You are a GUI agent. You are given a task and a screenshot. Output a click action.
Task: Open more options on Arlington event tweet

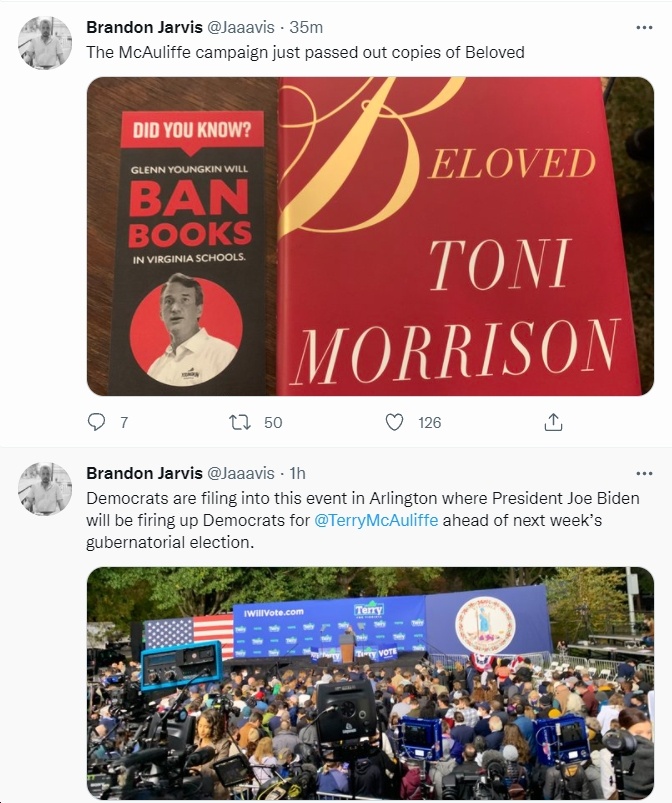pyautogui.click(x=644, y=474)
